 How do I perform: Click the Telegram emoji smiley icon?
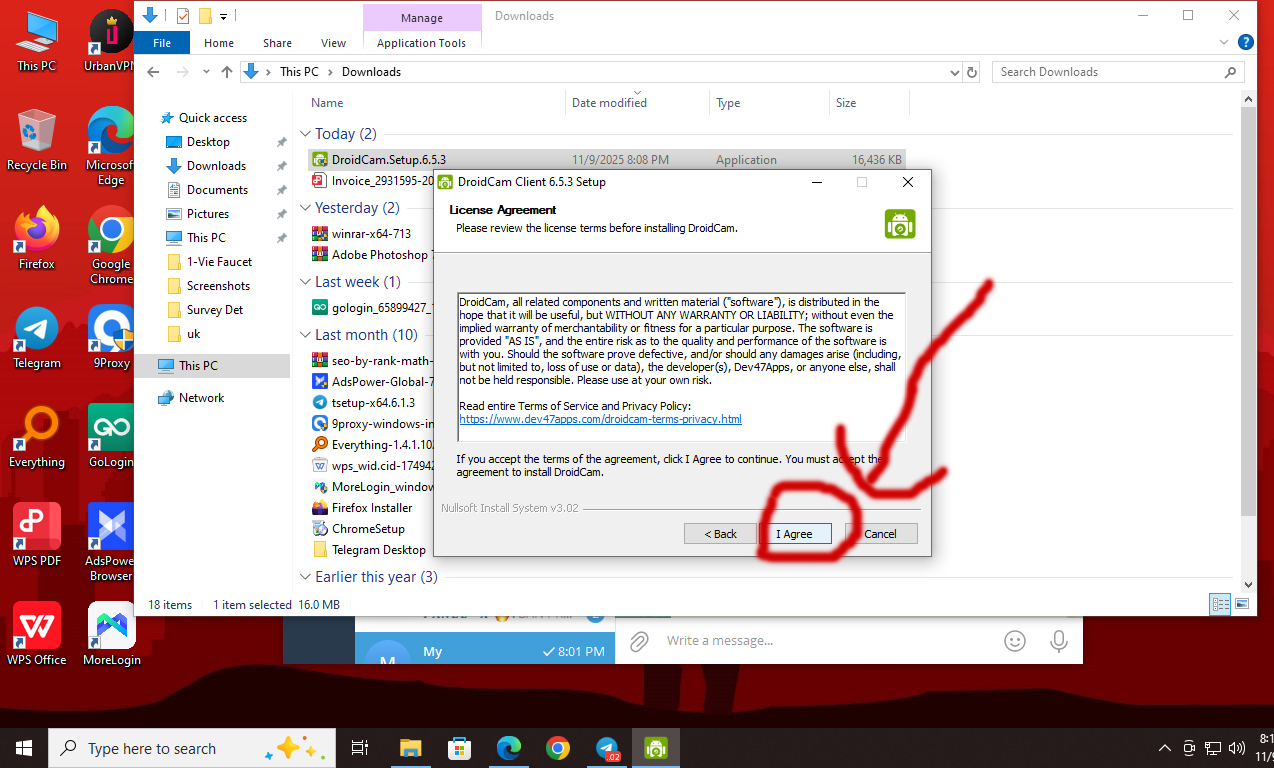(1014, 640)
